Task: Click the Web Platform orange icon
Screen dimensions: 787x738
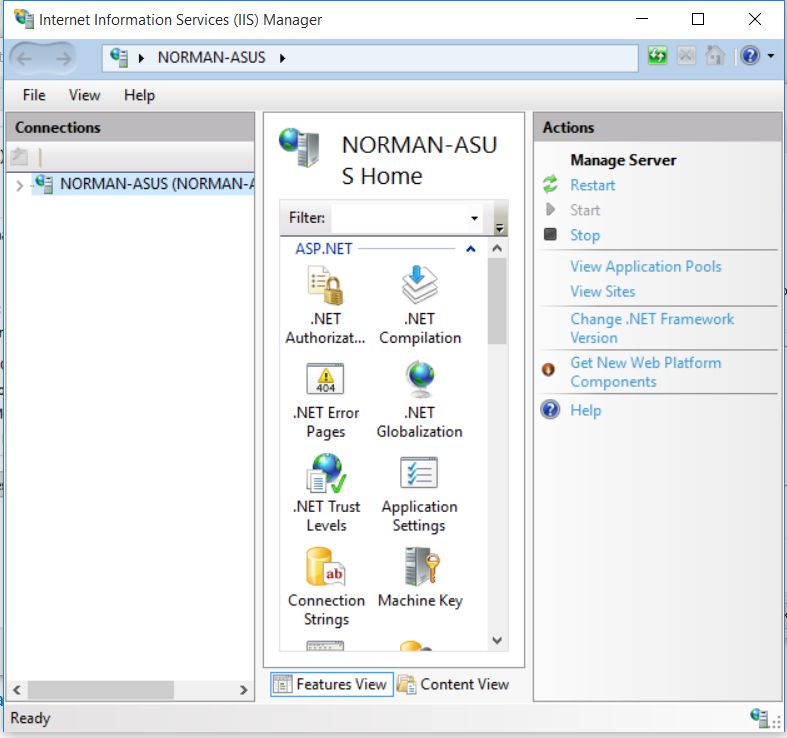Action: point(548,370)
